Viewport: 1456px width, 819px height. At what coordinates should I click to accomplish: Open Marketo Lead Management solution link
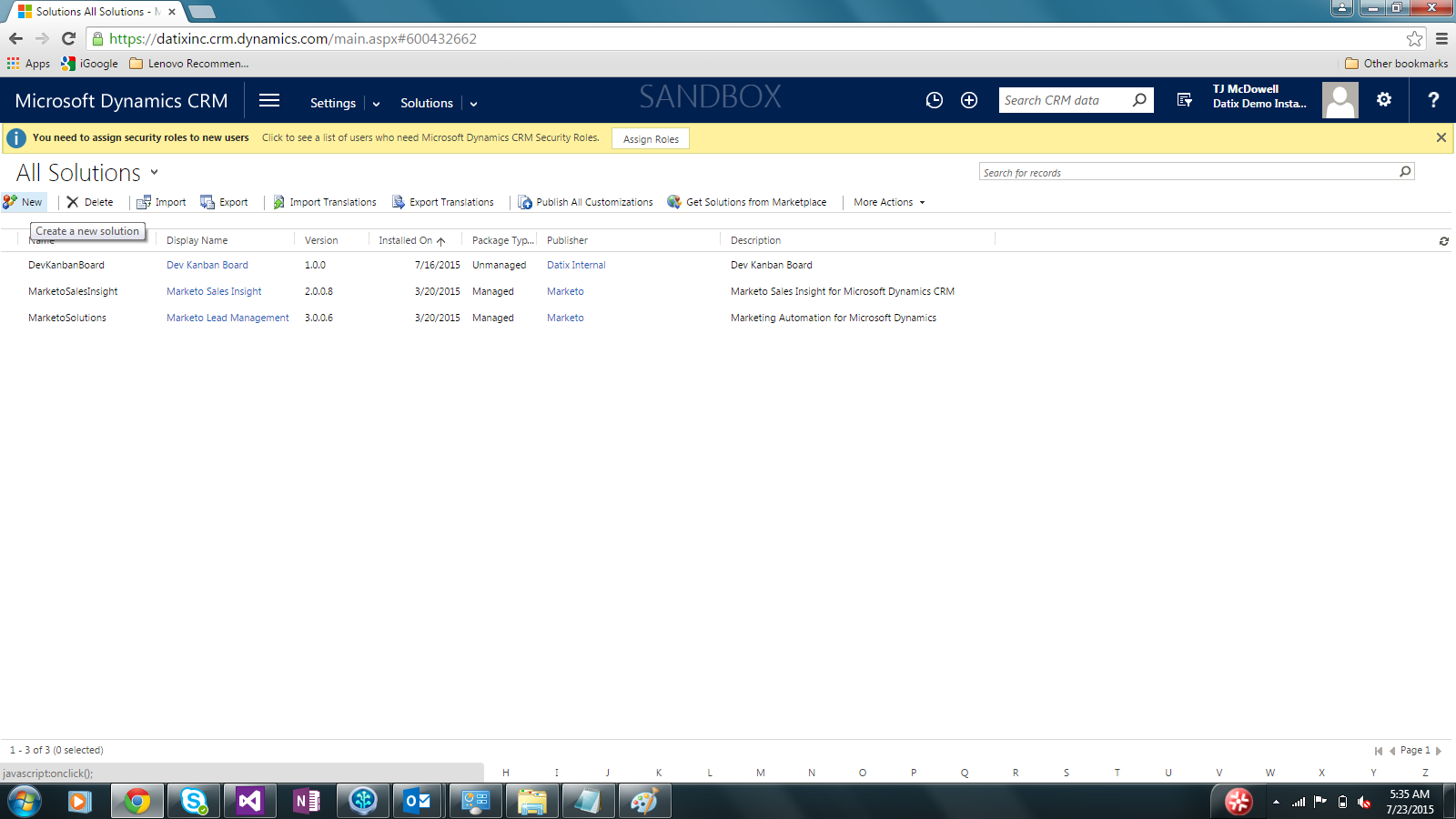pos(227,318)
